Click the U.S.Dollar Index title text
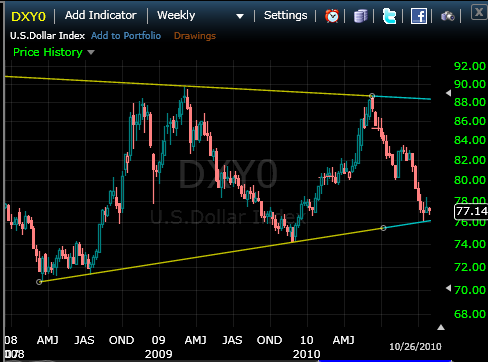 pos(47,36)
